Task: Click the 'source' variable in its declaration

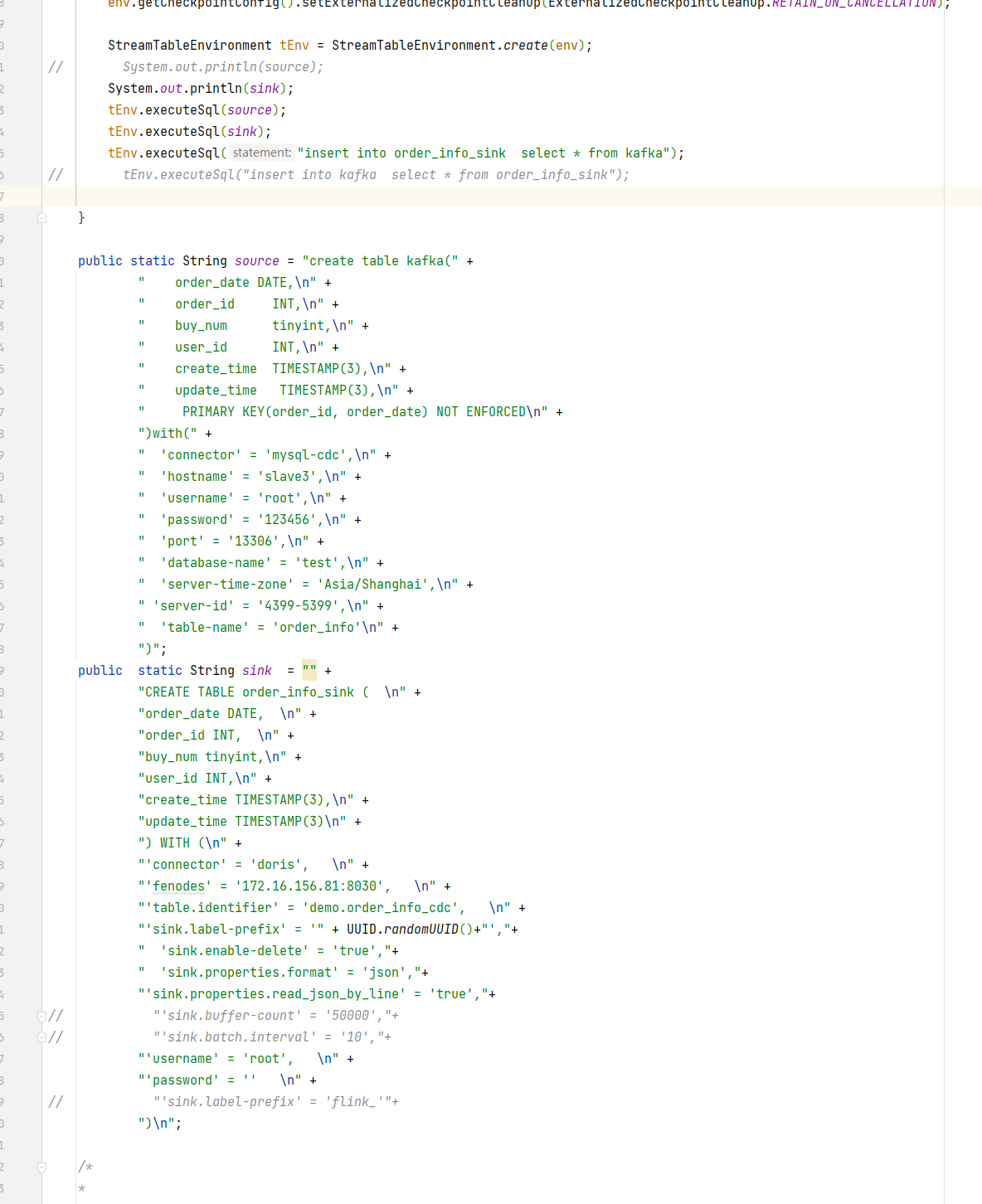Action: 257,261
